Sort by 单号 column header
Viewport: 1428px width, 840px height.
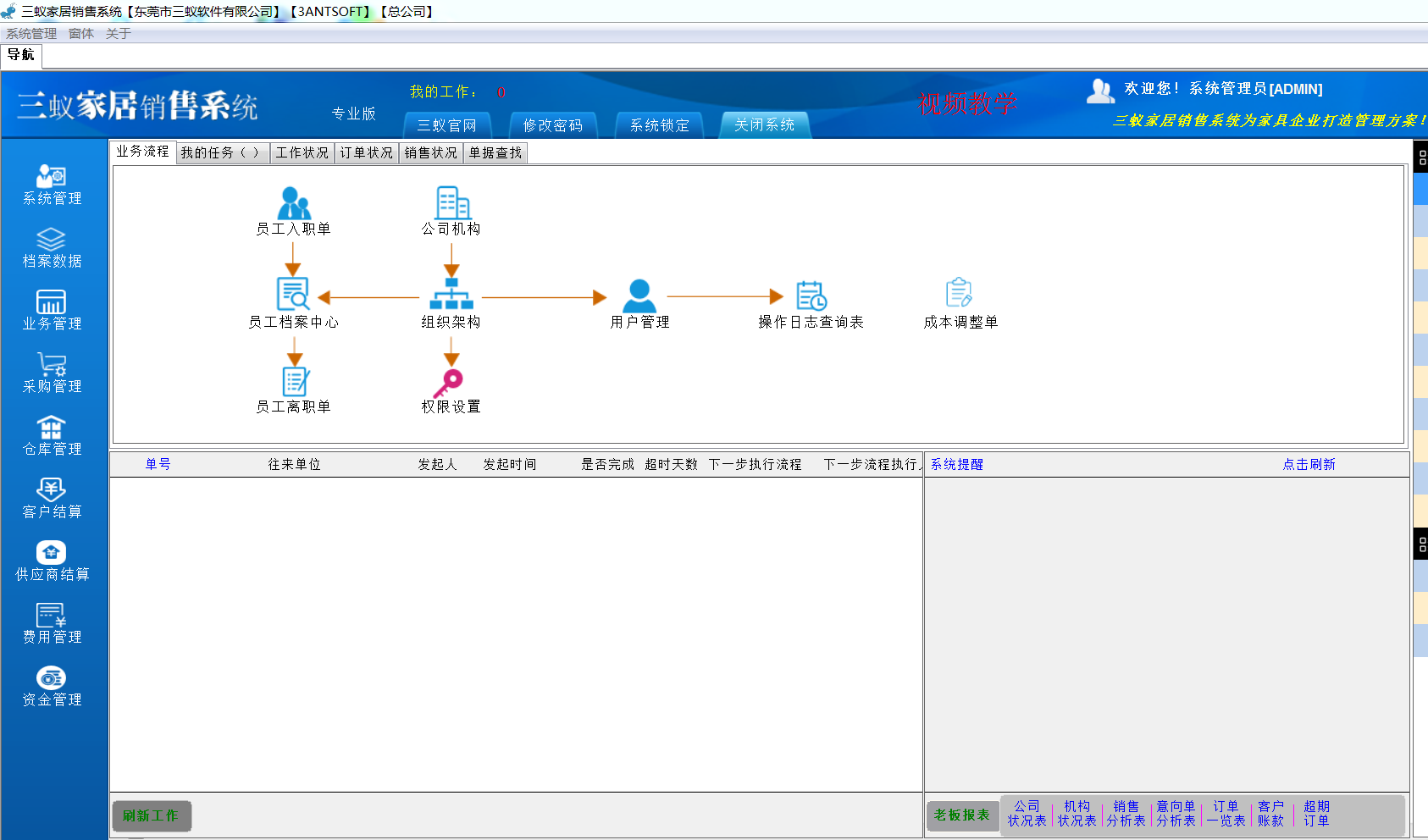[158, 464]
